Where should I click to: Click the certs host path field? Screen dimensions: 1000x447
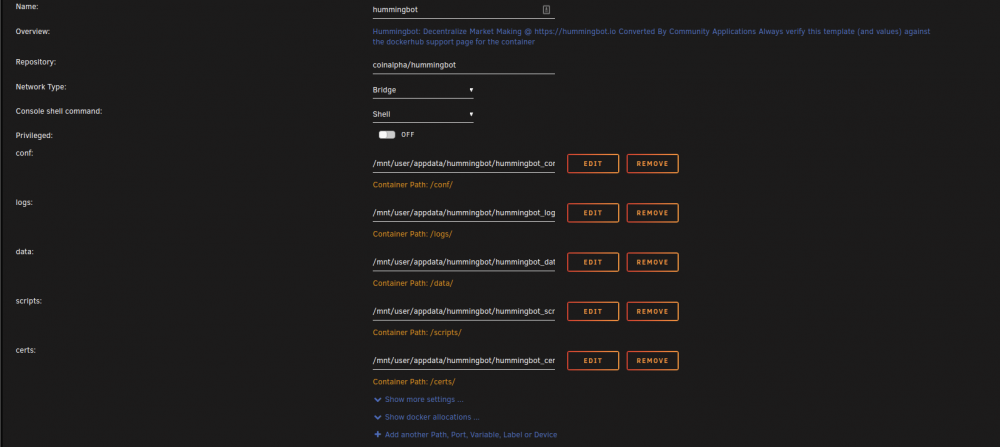[464, 360]
